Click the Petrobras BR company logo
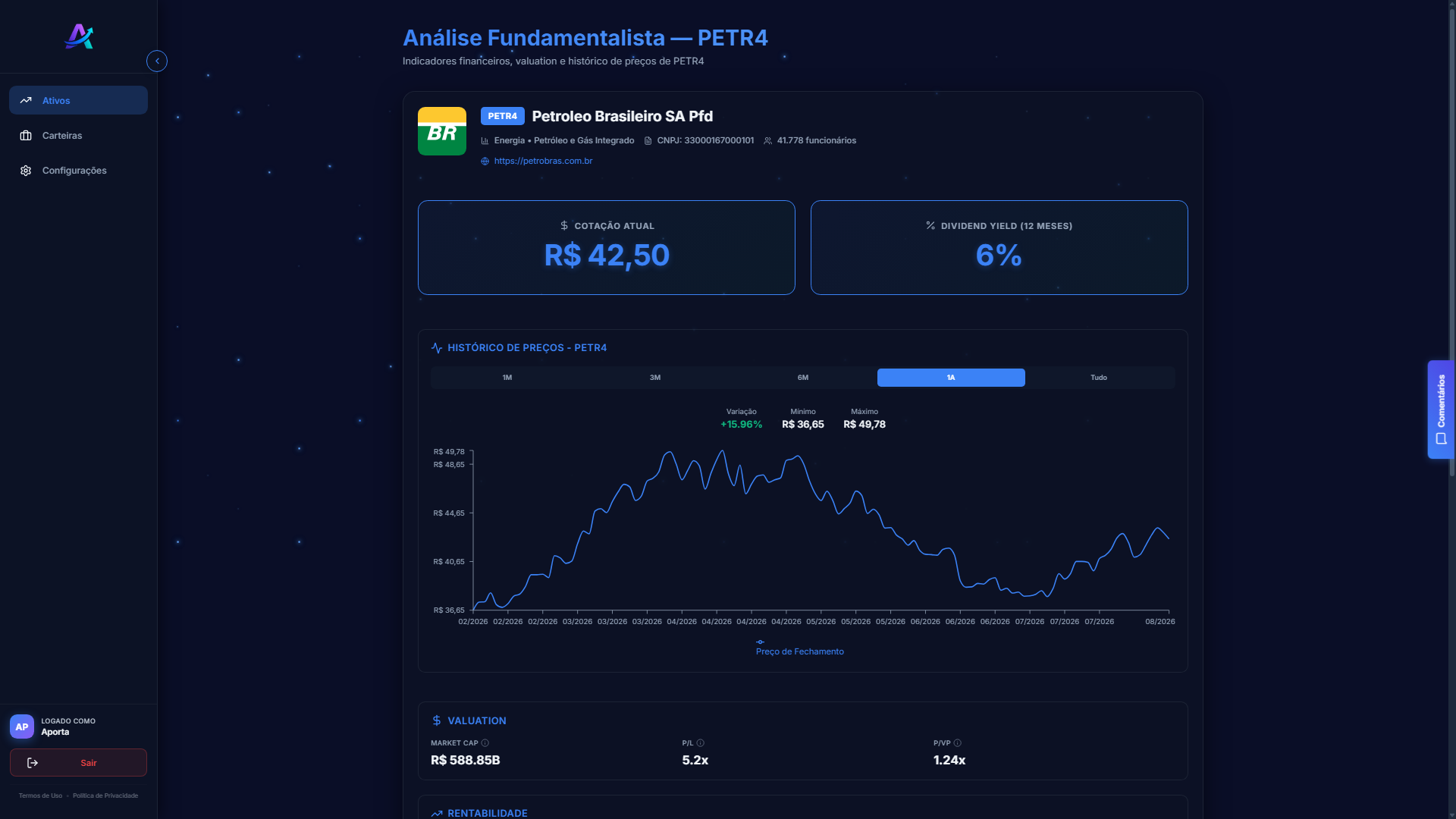This screenshot has height=819, width=1456. [442, 131]
